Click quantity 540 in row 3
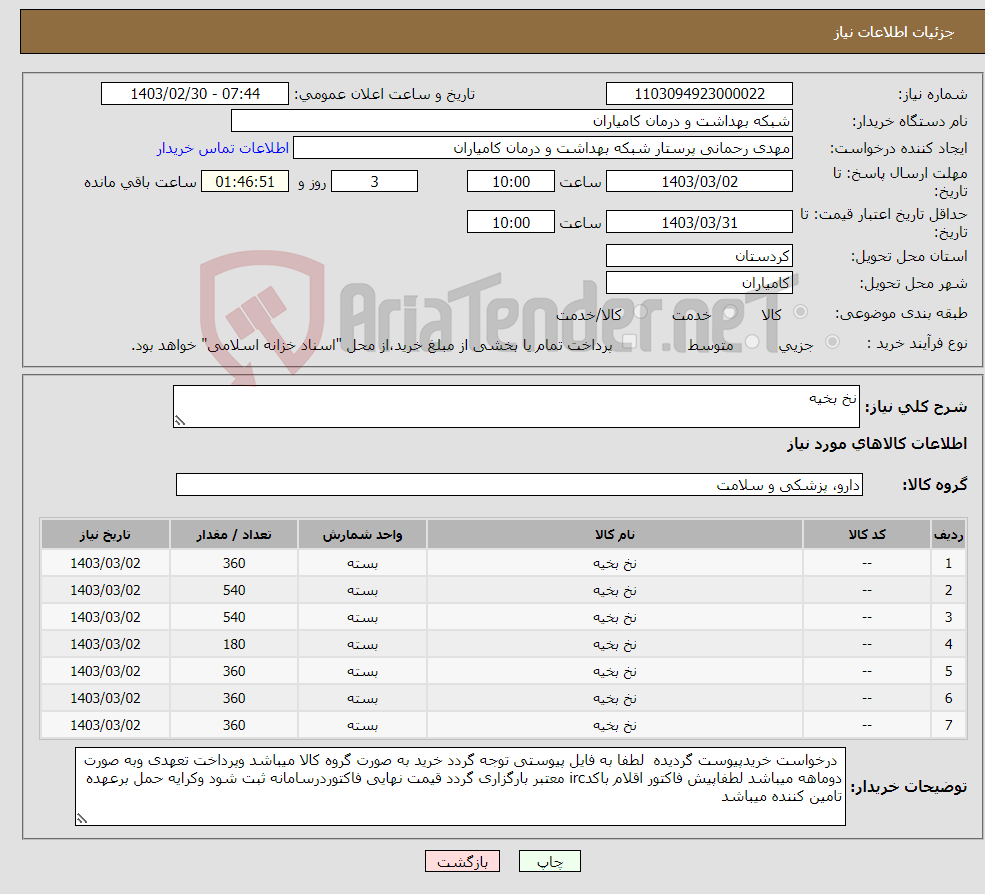Viewport: 985px width, 894px height. coord(234,618)
